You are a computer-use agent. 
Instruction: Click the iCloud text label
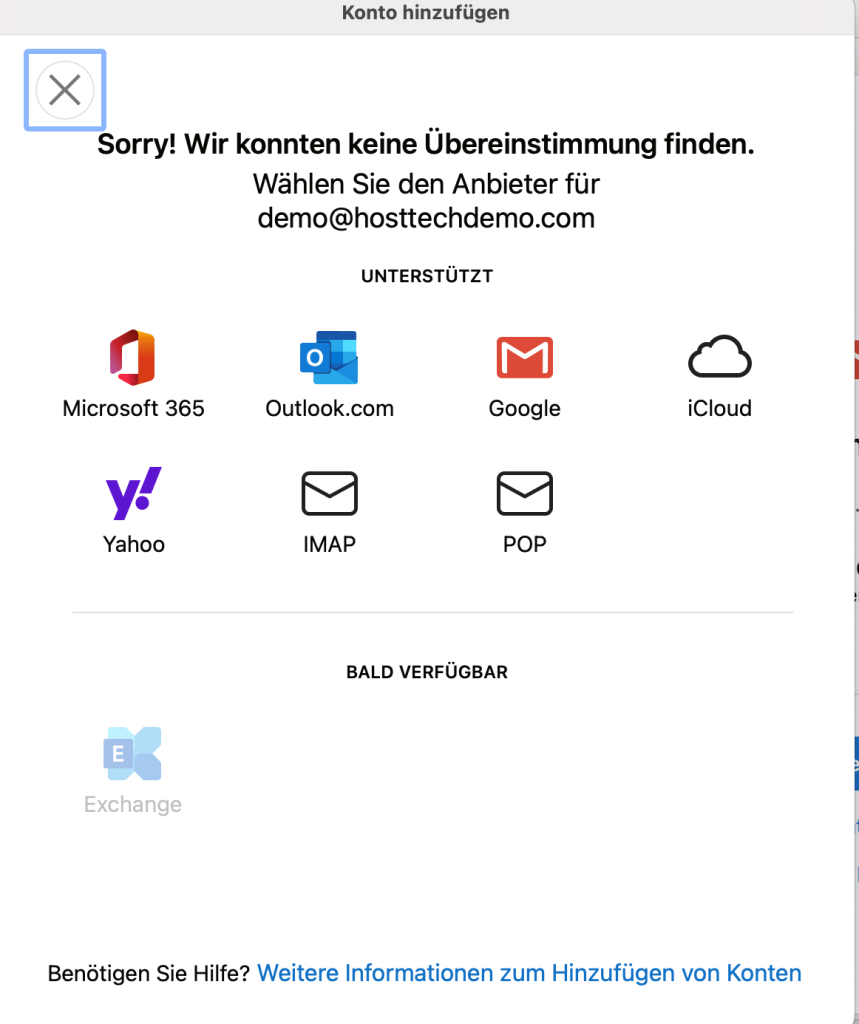tap(719, 408)
